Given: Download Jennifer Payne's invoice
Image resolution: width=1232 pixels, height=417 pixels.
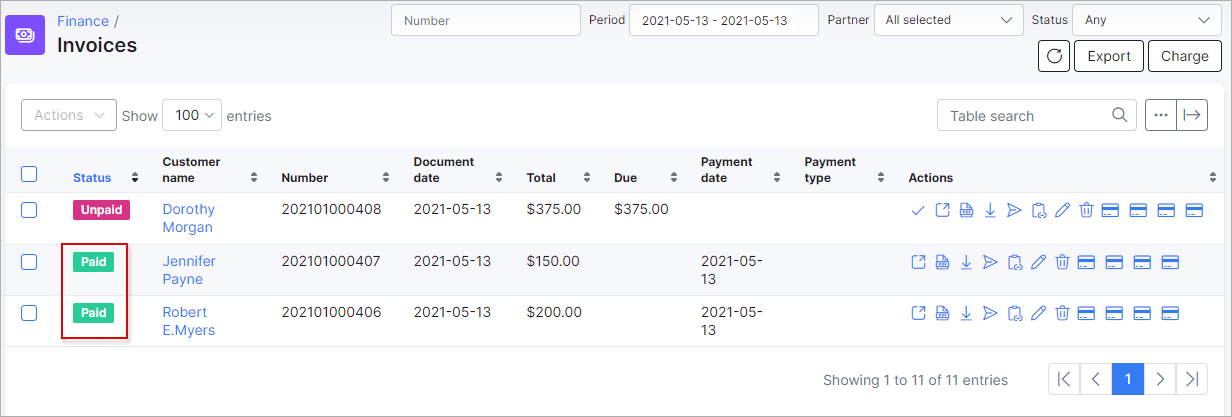Looking at the screenshot, I should point(966,262).
